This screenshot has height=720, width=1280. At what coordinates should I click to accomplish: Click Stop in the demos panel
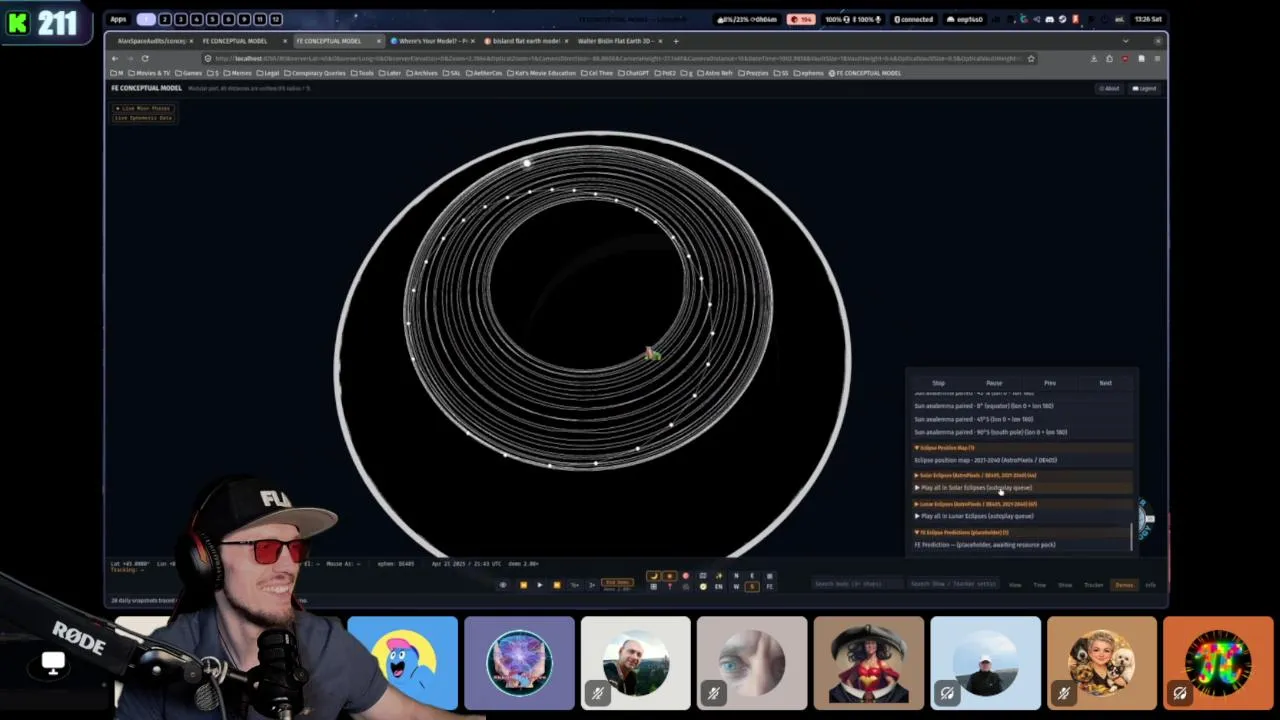pos(938,383)
